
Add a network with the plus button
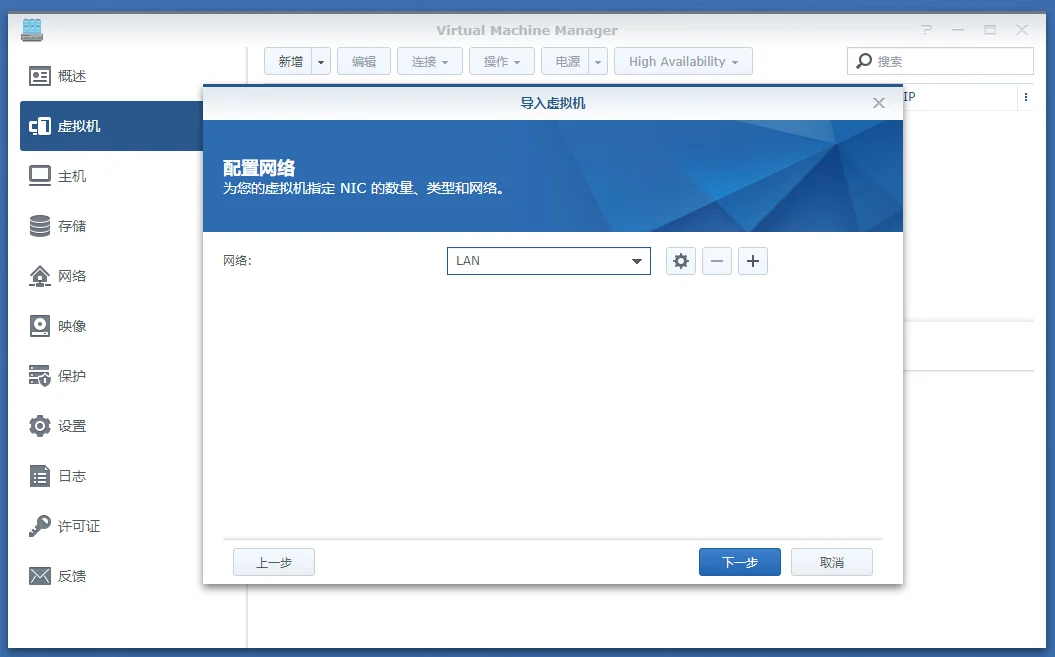tap(753, 261)
